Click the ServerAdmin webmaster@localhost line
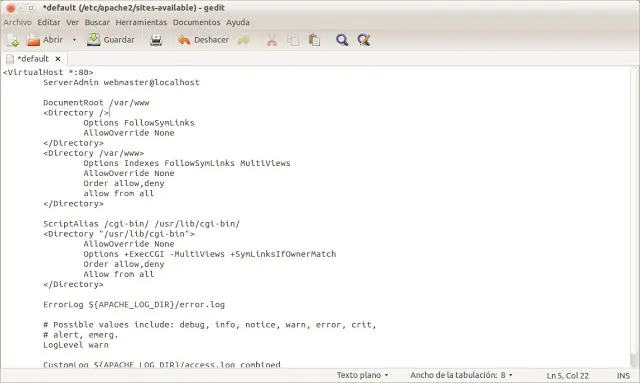 pyautogui.click(x=121, y=82)
